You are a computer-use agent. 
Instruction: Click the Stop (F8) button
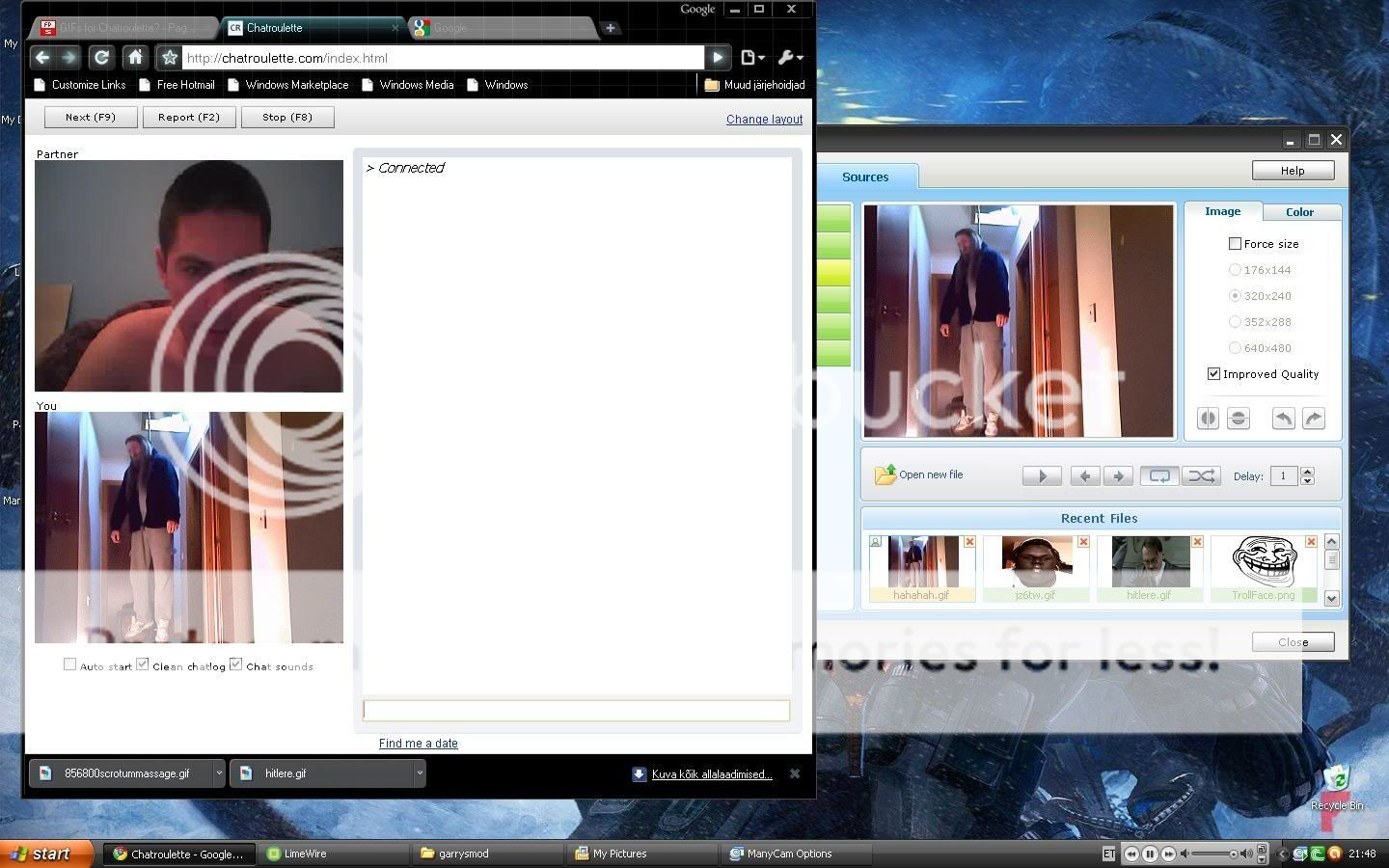[x=287, y=117]
